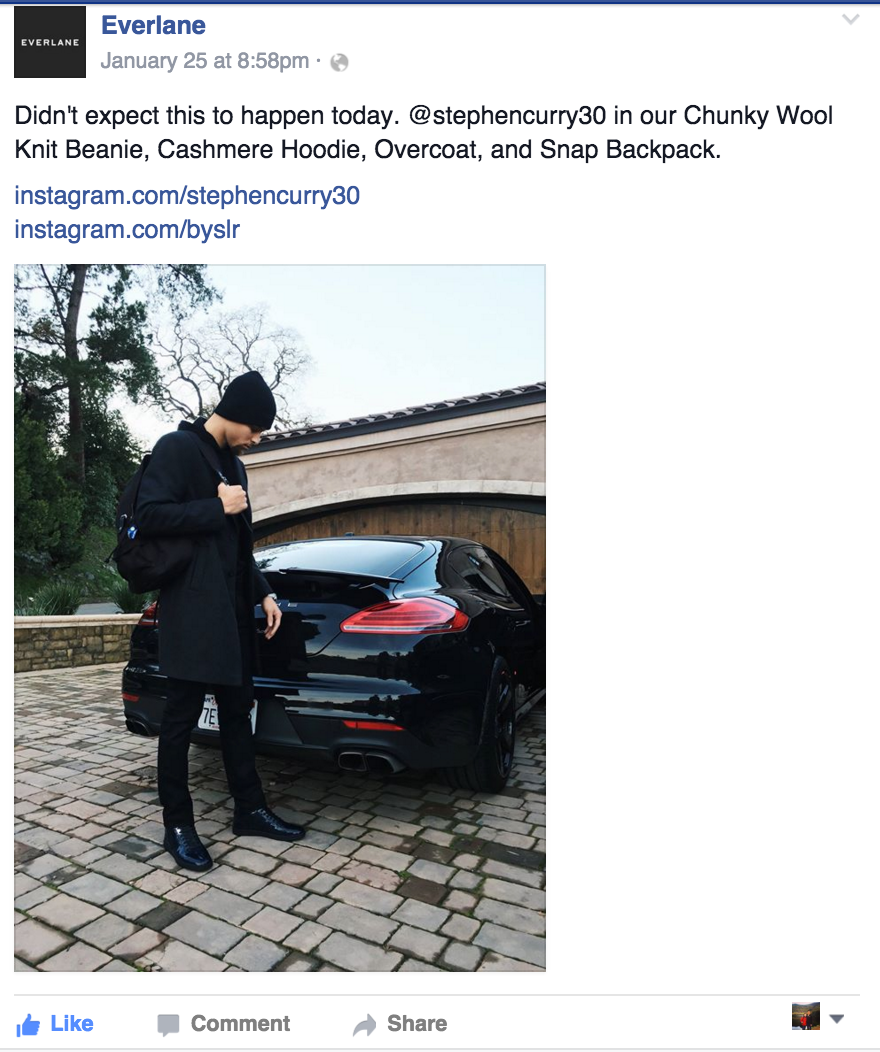Open the January 25 at 8:58pm timestamp

click(205, 60)
